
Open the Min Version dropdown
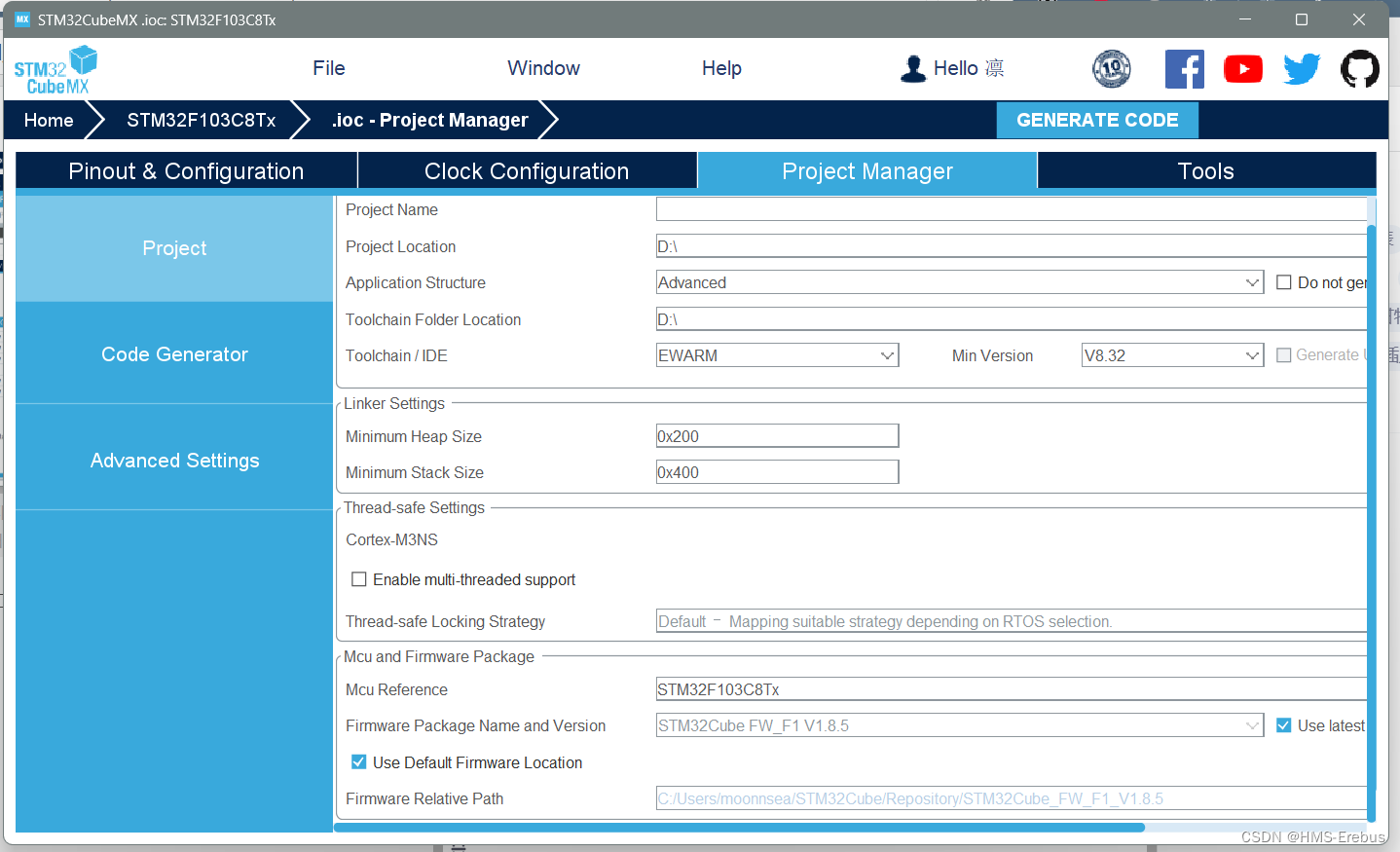pos(1172,355)
